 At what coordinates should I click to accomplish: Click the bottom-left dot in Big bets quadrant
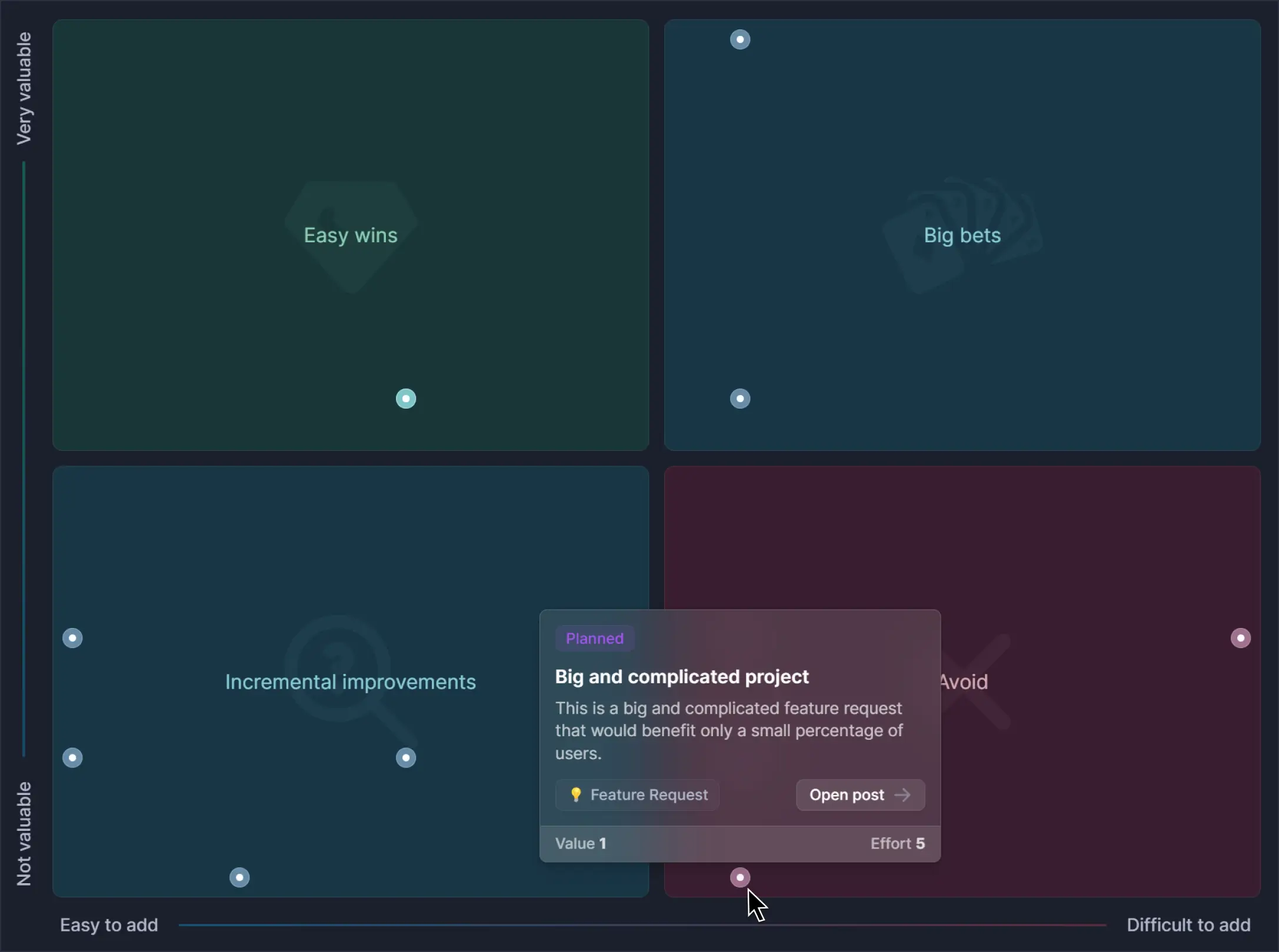pyautogui.click(x=740, y=399)
